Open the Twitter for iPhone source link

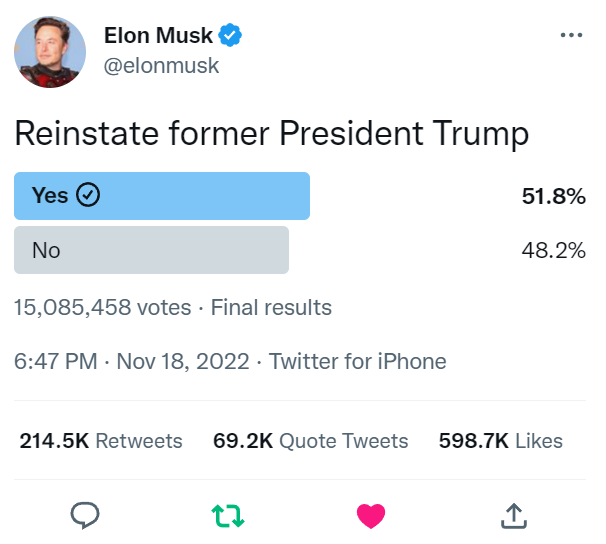357,361
